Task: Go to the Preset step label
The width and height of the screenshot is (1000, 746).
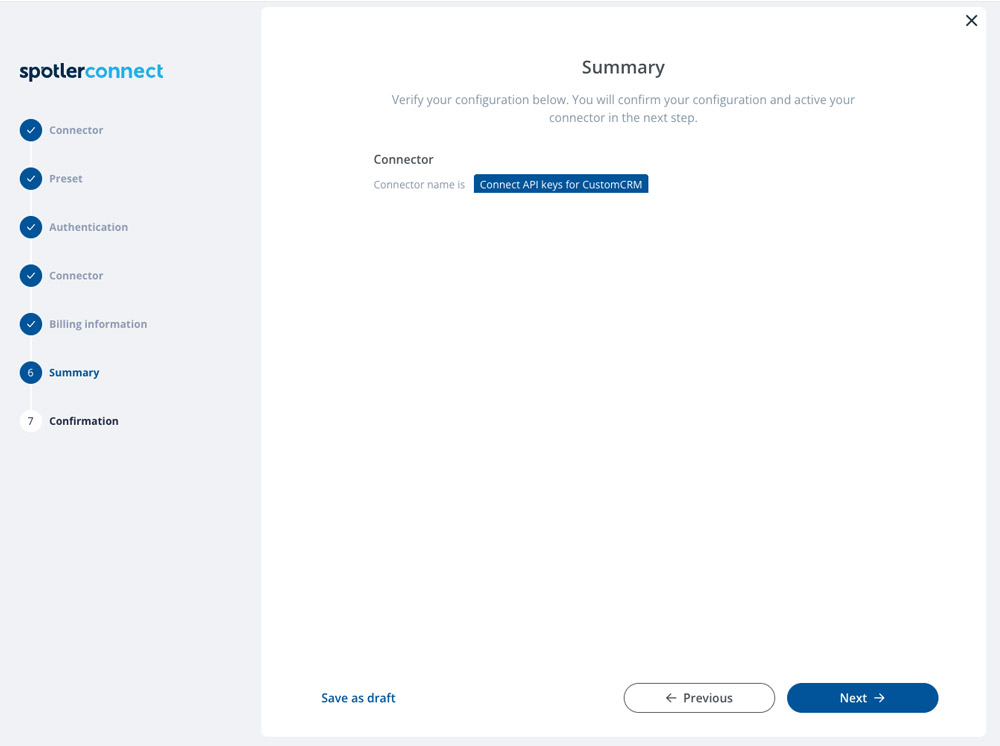Action: (66, 179)
